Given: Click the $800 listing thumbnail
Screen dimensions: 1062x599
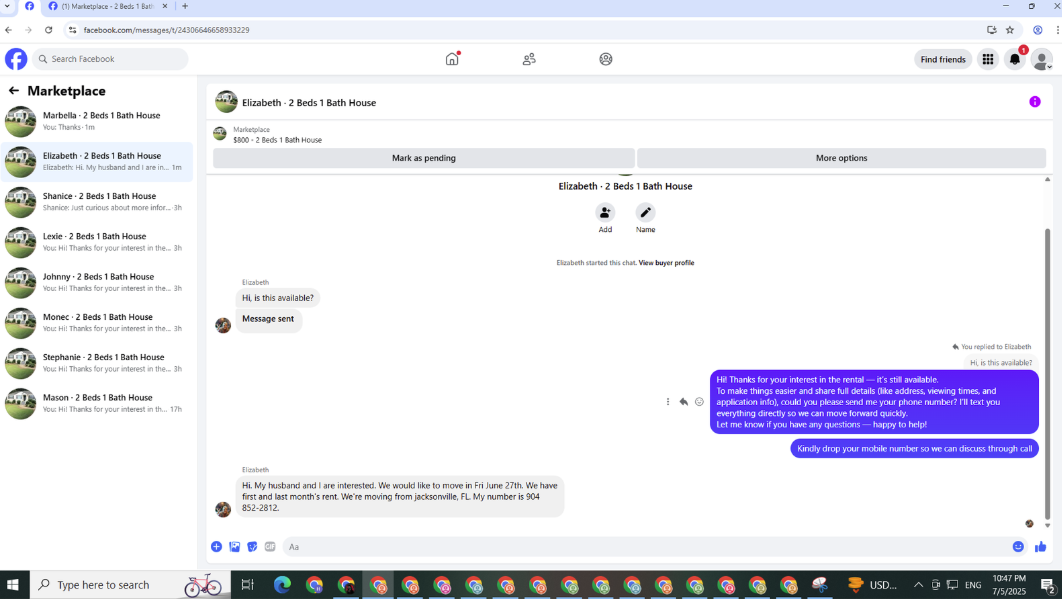Looking at the screenshot, I should [x=219, y=133].
